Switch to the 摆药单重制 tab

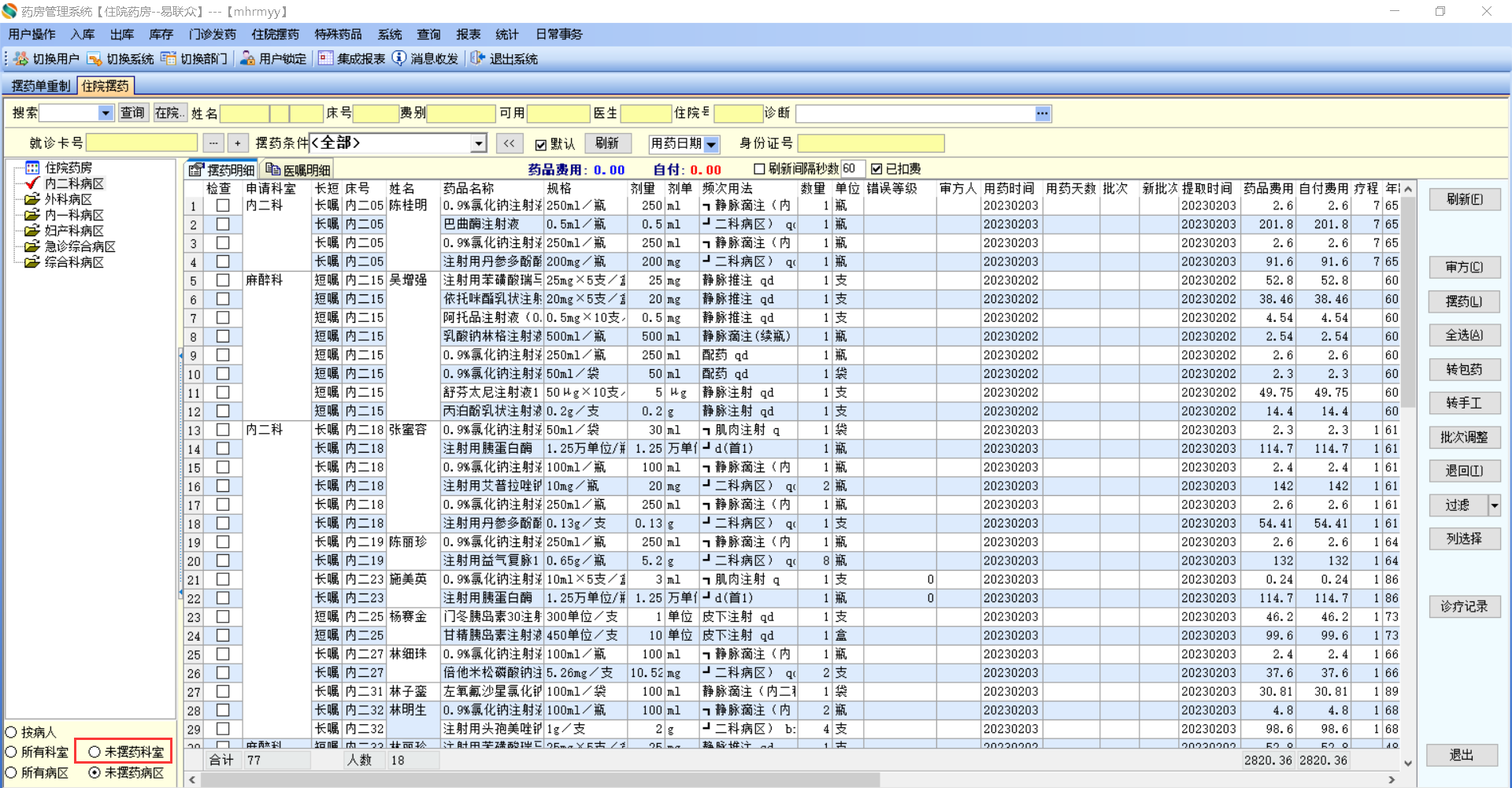click(x=40, y=86)
